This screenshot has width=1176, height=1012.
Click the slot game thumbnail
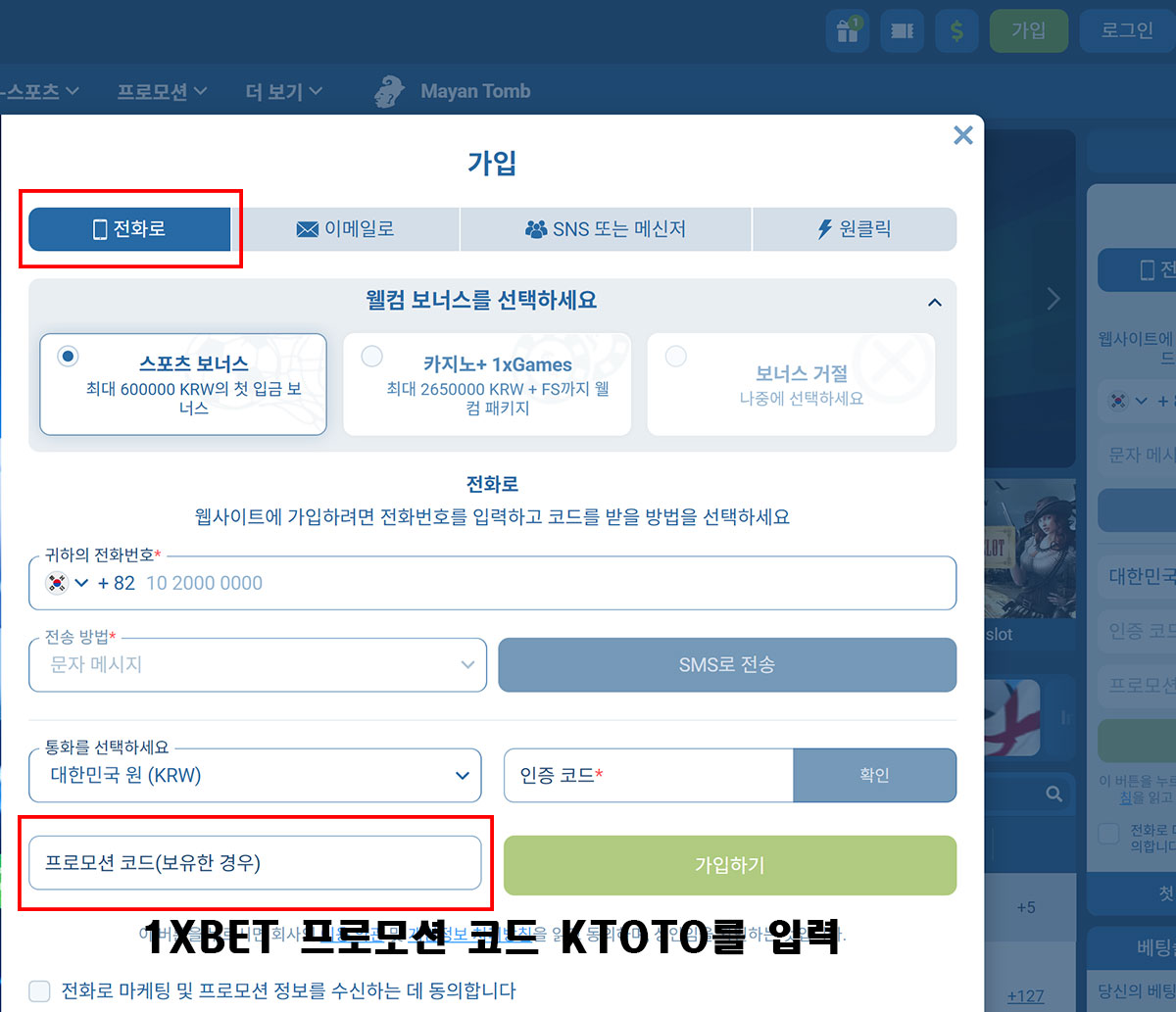click(x=1029, y=549)
